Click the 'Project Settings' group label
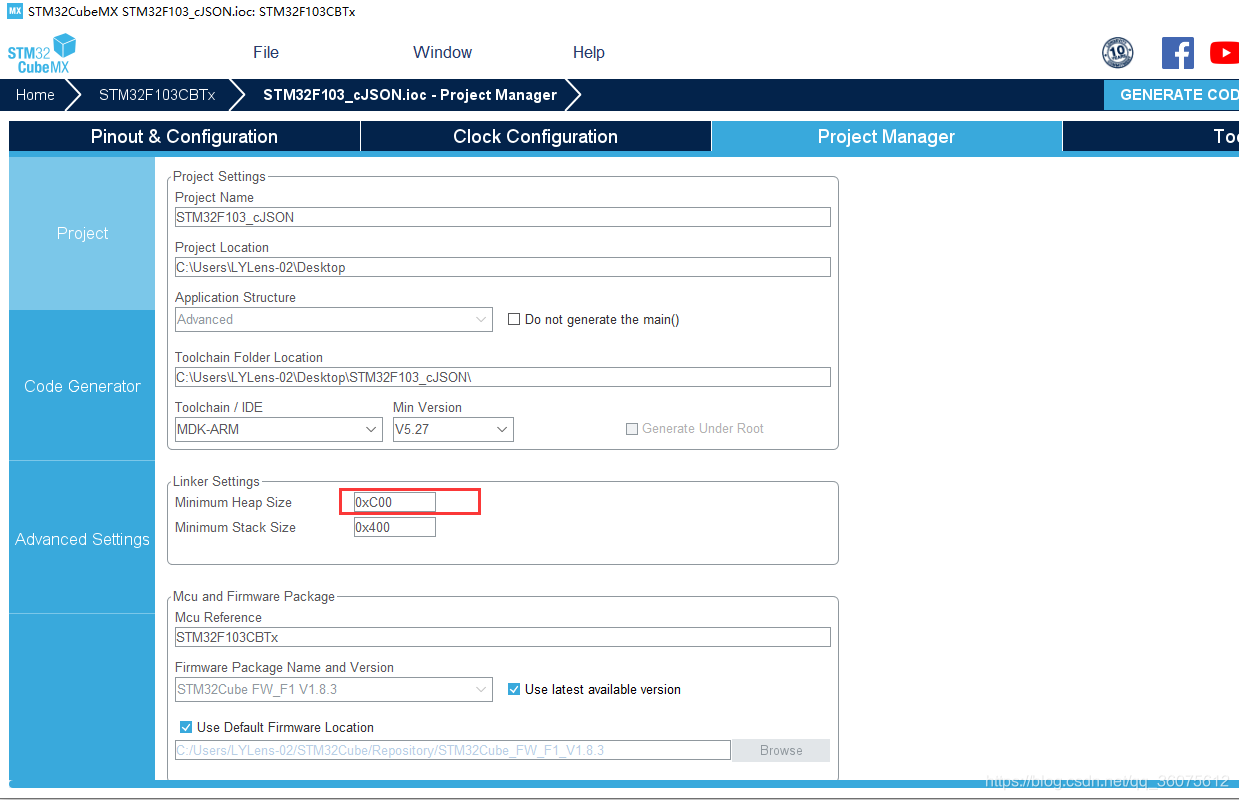 tap(219, 176)
